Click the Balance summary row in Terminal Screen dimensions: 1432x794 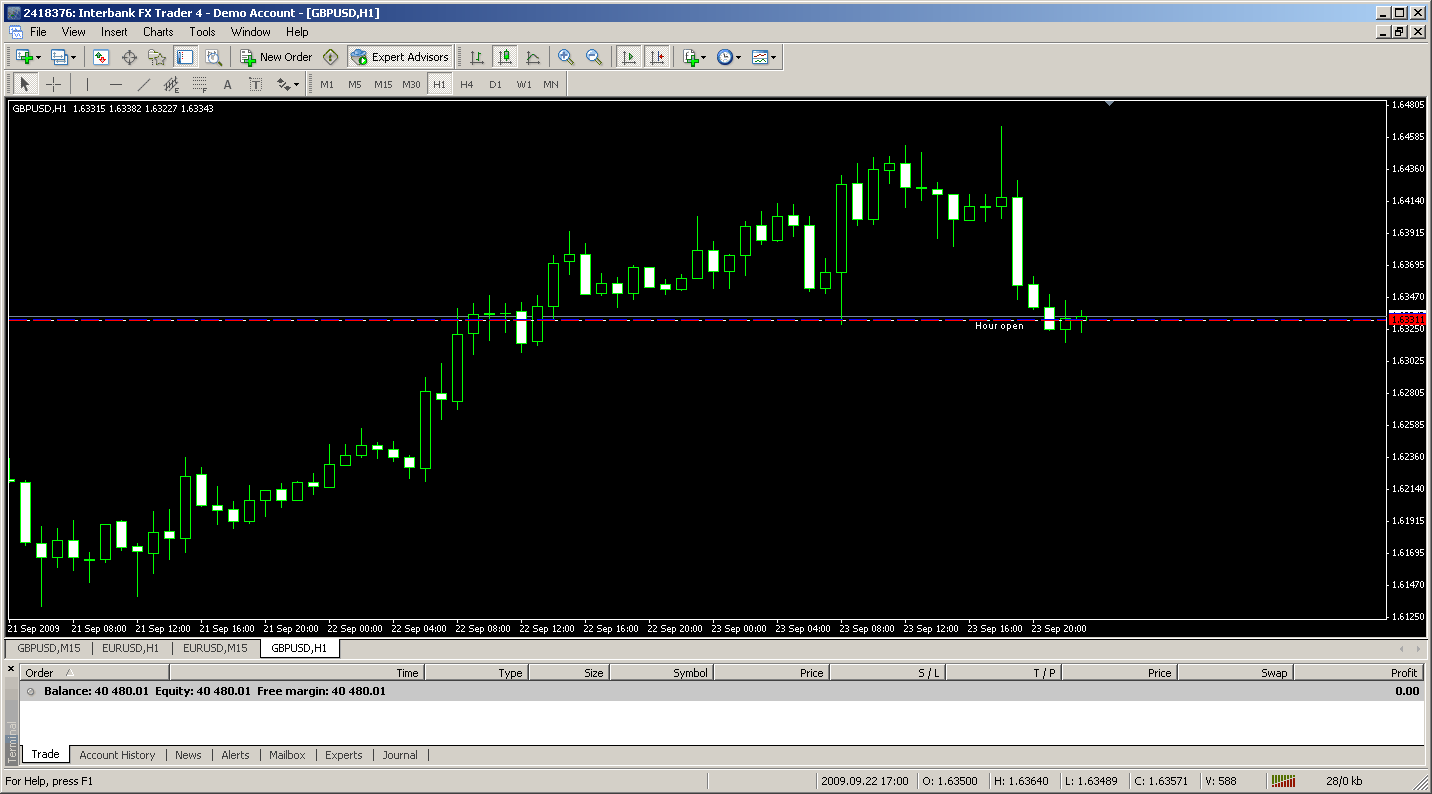[721, 691]
